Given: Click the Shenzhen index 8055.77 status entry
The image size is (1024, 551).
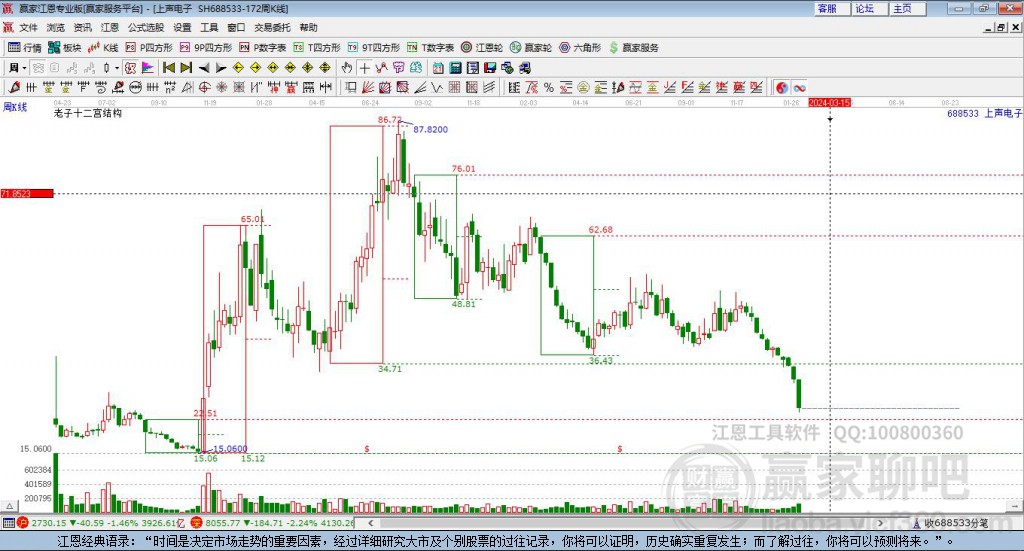Looking at the screenshot, I should 274,523.
